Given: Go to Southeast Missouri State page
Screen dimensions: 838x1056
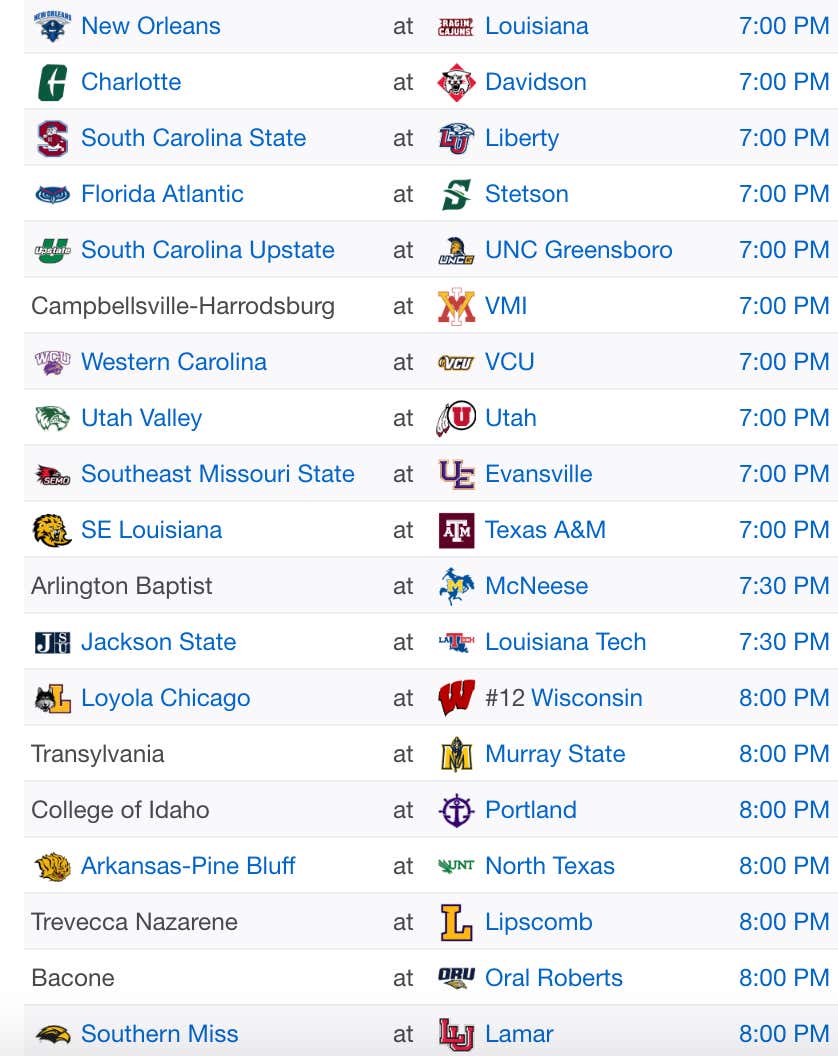Looking at the screenshot, I should [x=218, y=474].
